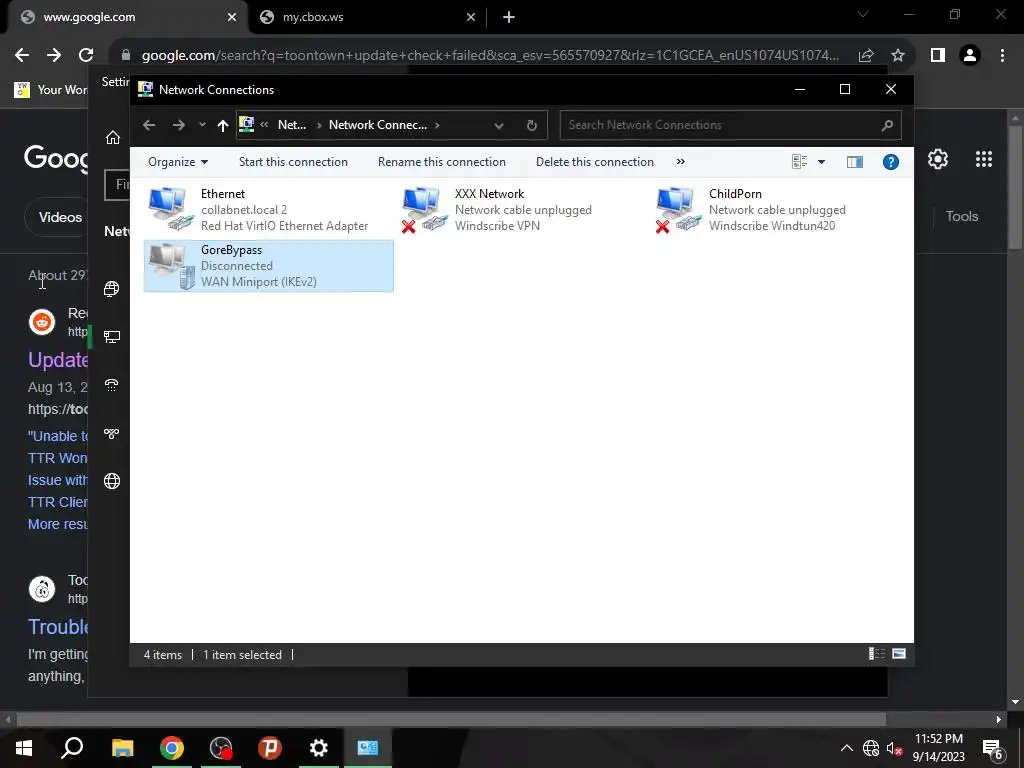Open taskbar Search

click(72, 748)
